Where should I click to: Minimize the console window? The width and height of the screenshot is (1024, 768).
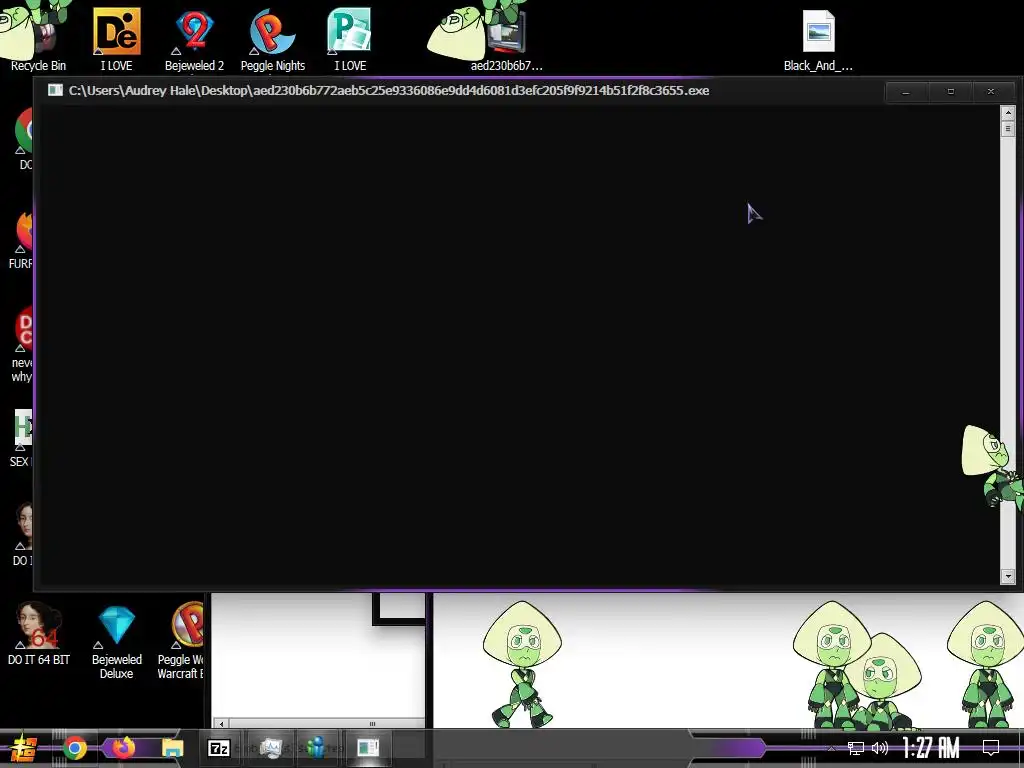tap(905, 92)
